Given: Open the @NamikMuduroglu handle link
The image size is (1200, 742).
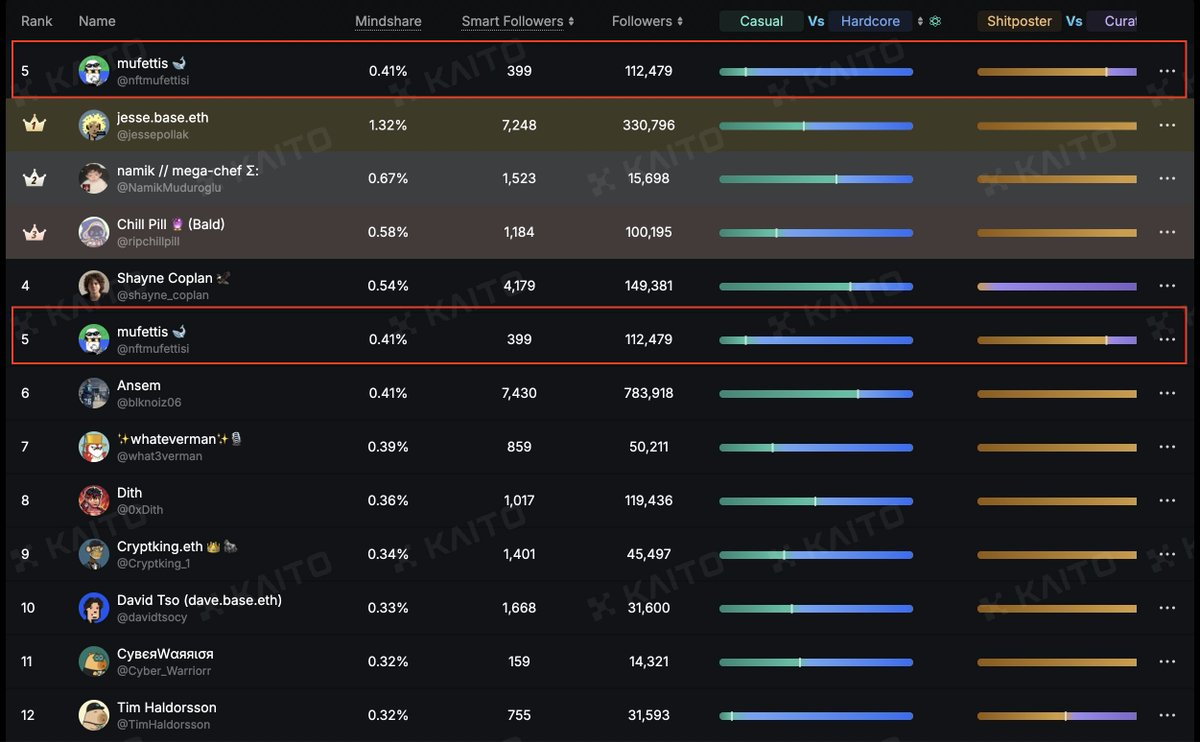Looking at the screenshot, I should point(169,188).
